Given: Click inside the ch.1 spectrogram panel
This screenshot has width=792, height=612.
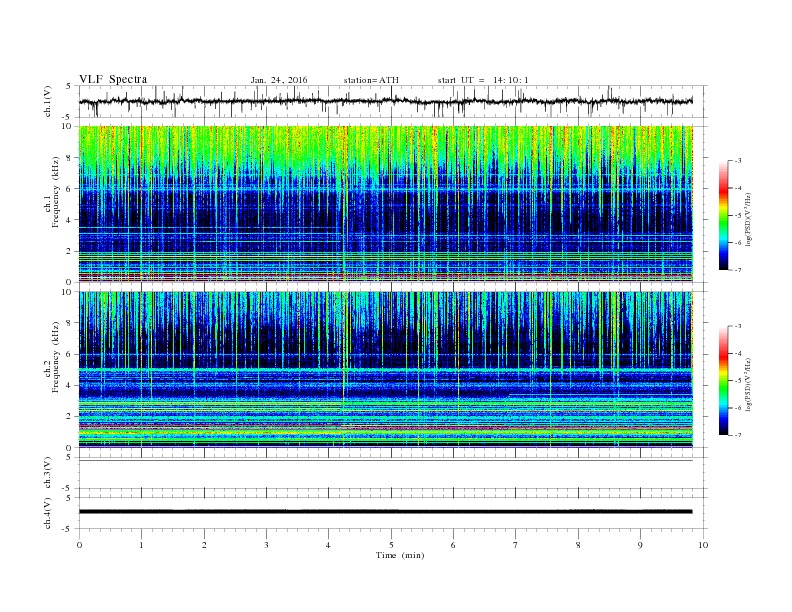Looking at the screenshot, I should [x=385, y=204].
